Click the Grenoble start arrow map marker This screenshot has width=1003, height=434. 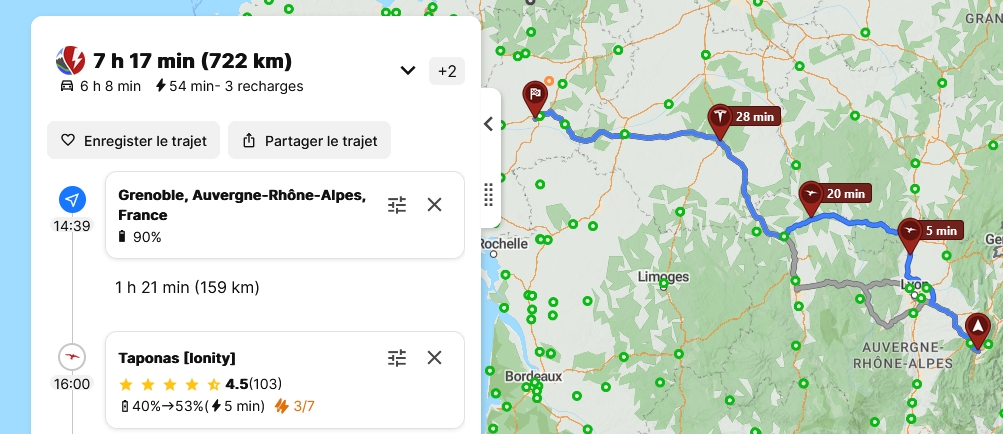click(x=977, y=327)
